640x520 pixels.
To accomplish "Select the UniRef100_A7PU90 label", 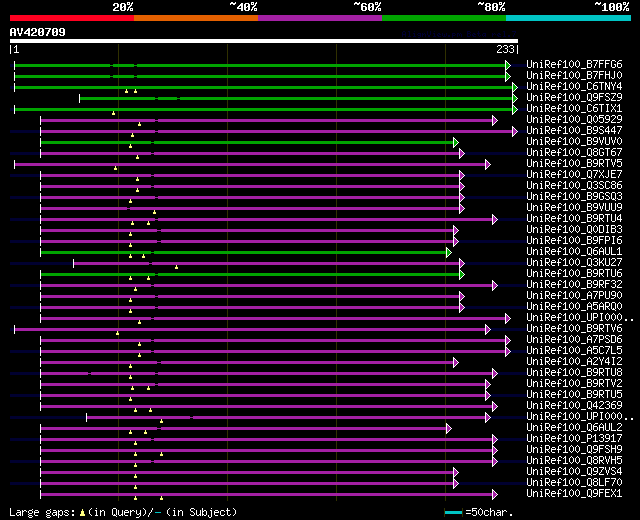I will pos(574,296).
